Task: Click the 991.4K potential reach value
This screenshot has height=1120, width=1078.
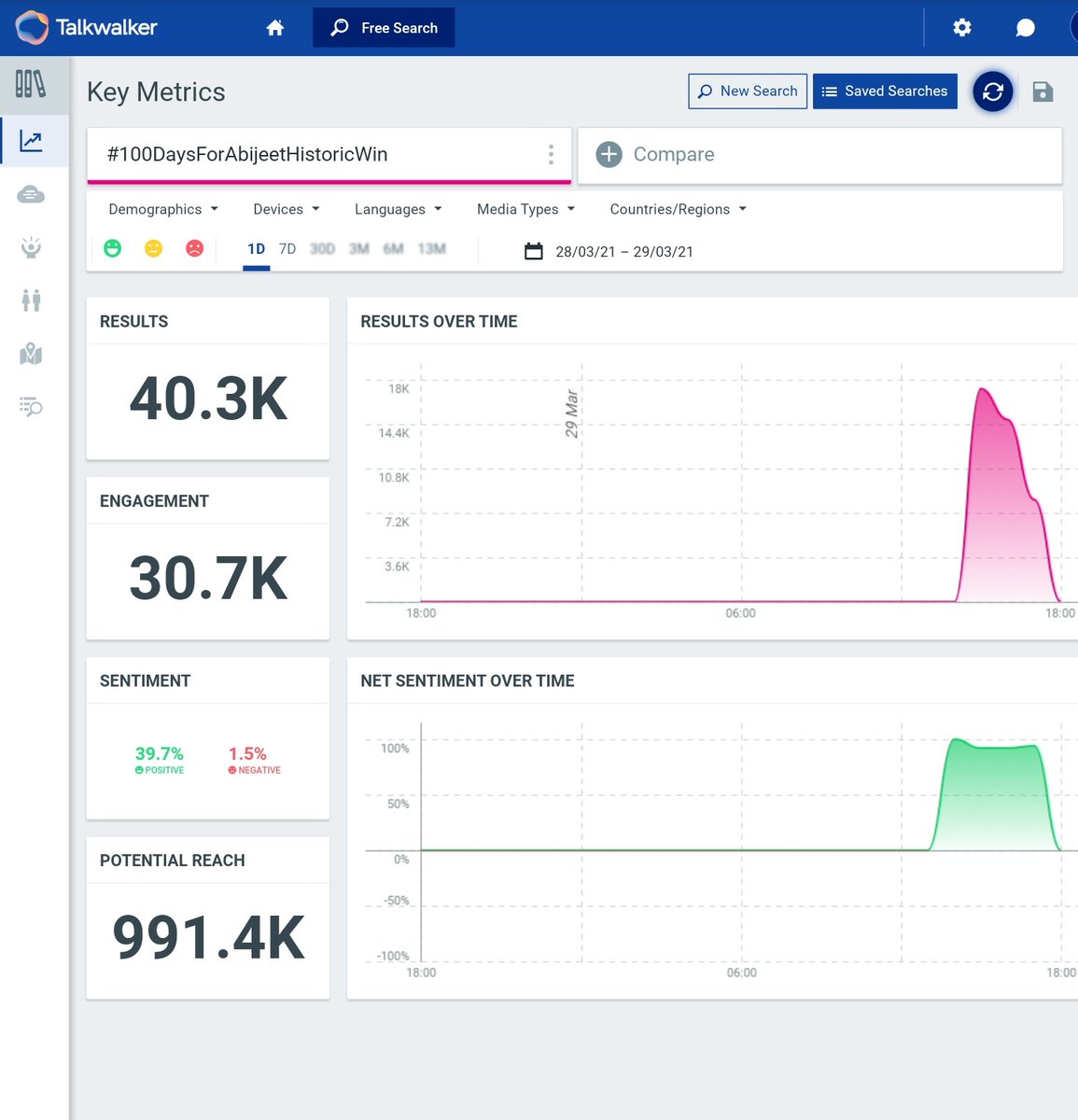Action: pyautogui.click(x=208, y=938)
